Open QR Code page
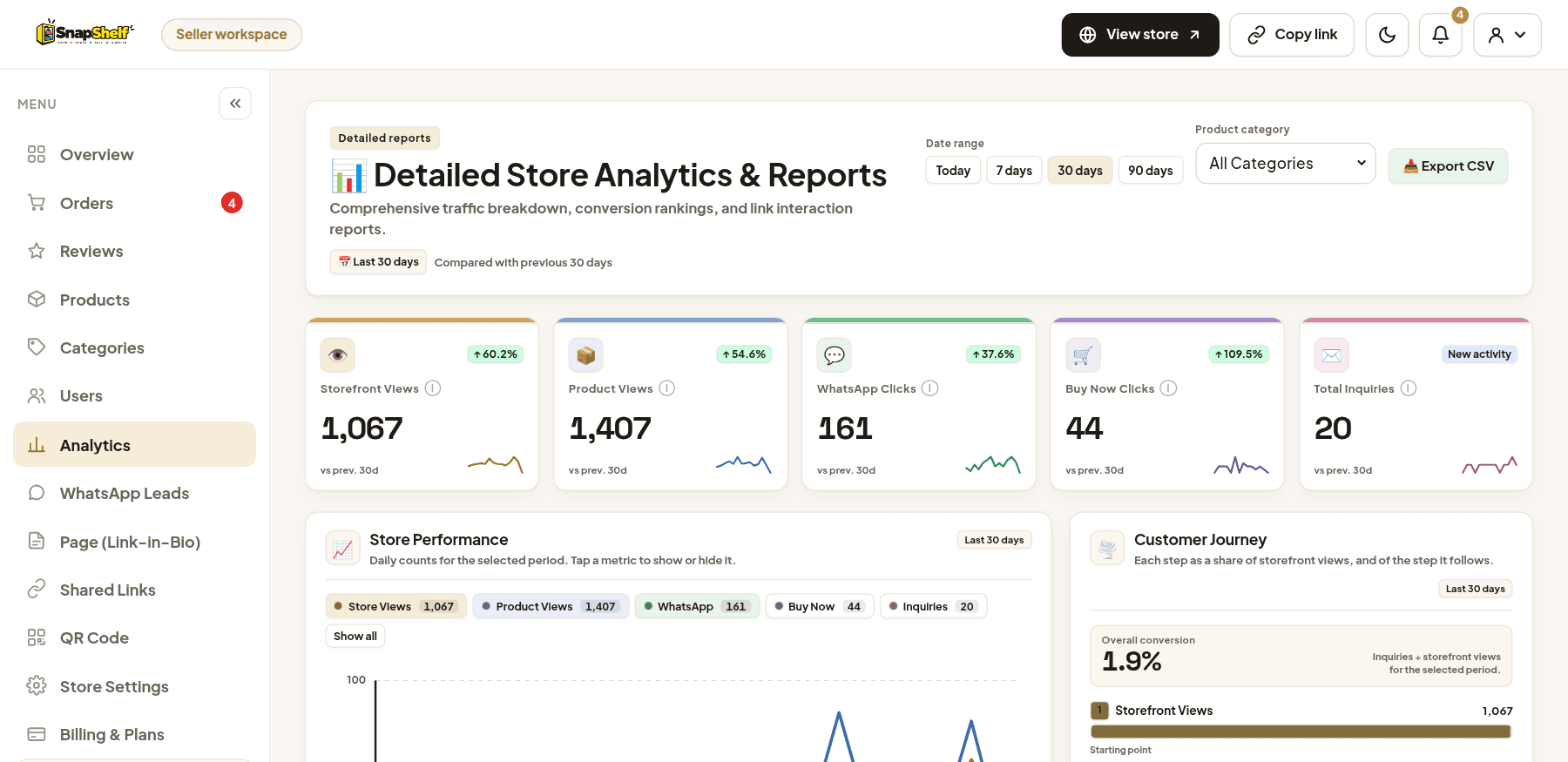 [x=135, y=638]
